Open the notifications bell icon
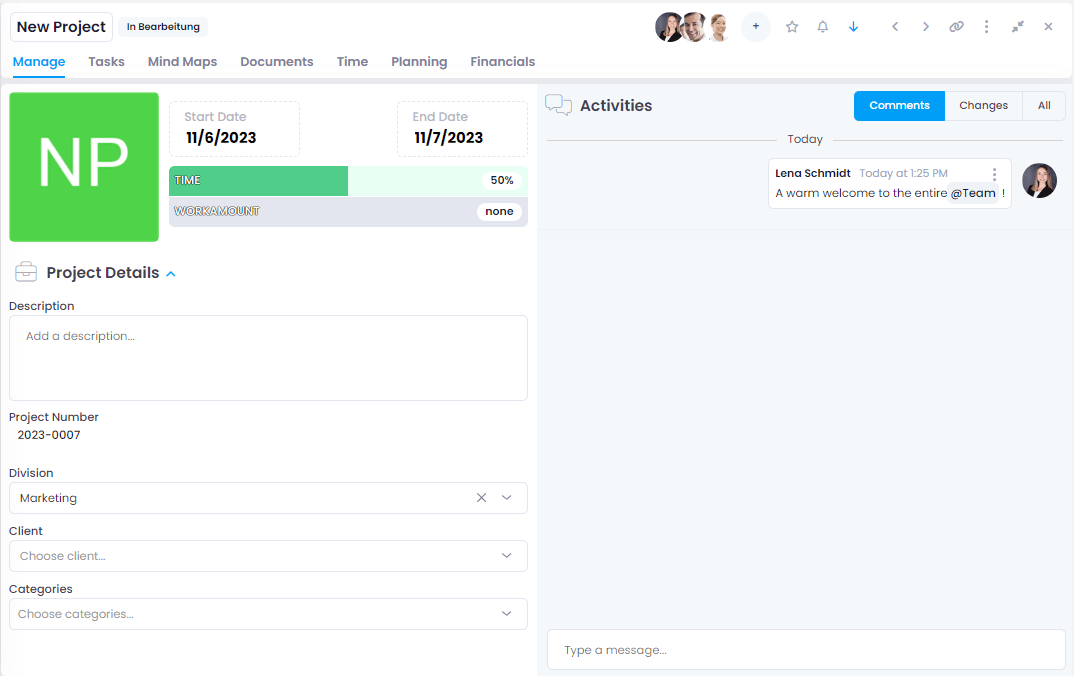This screenshot has width=1074, height=676. (x=822, y=26)
